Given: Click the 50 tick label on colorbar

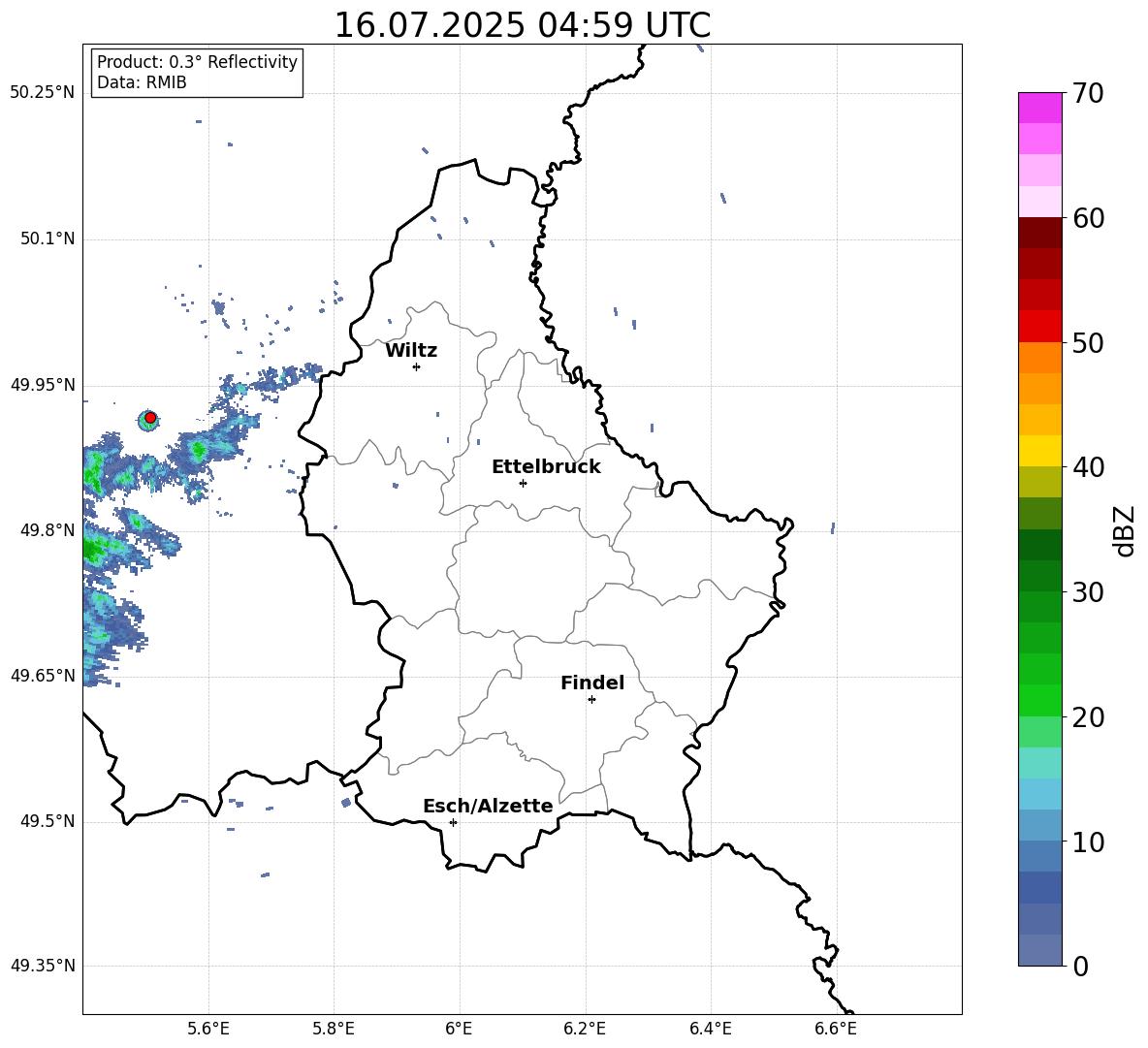Looking at the screenshot, I should [x=1088, y=342].
